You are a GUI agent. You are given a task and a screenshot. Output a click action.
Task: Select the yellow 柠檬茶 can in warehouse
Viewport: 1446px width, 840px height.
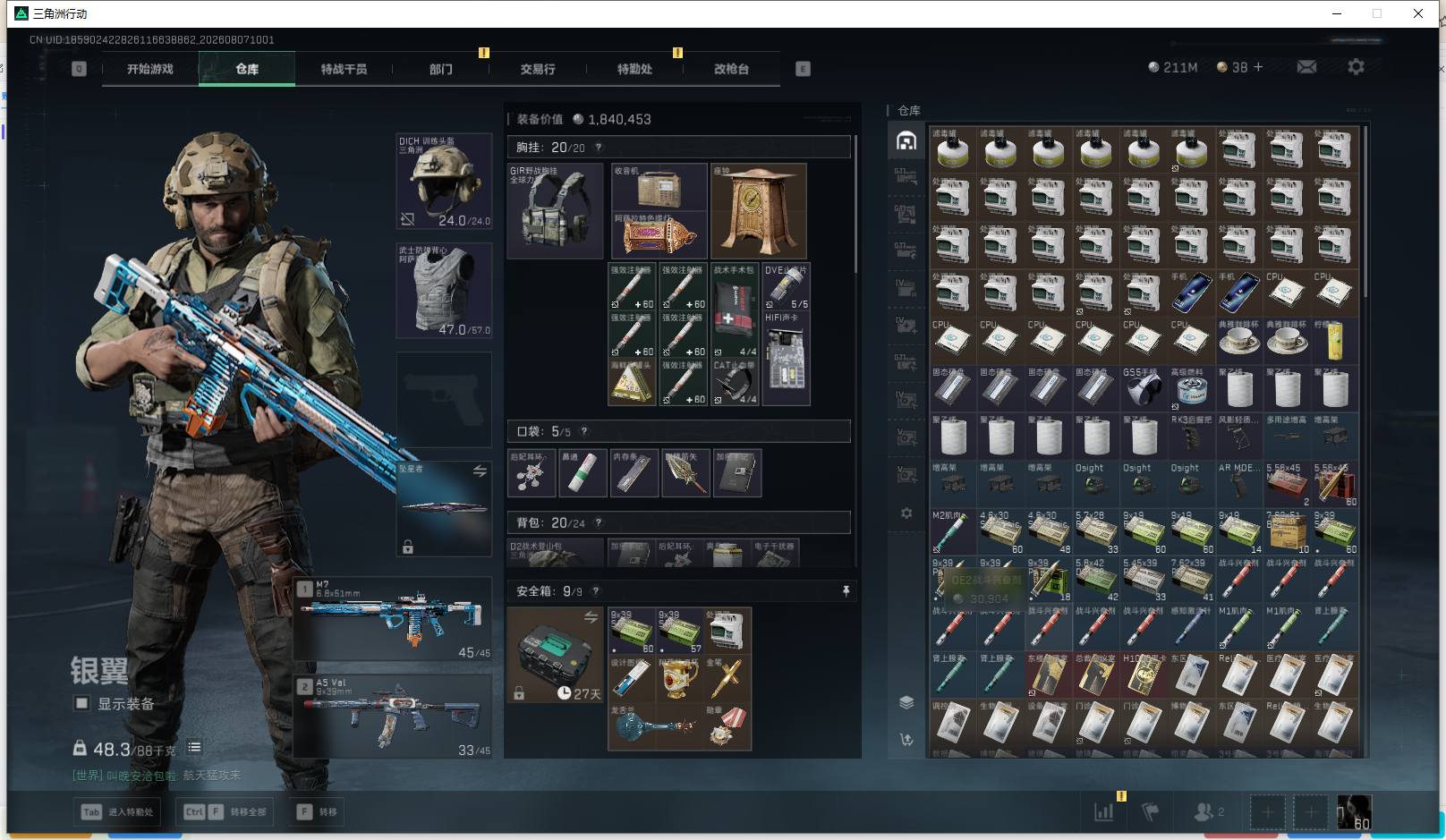tap(1334, 341)
